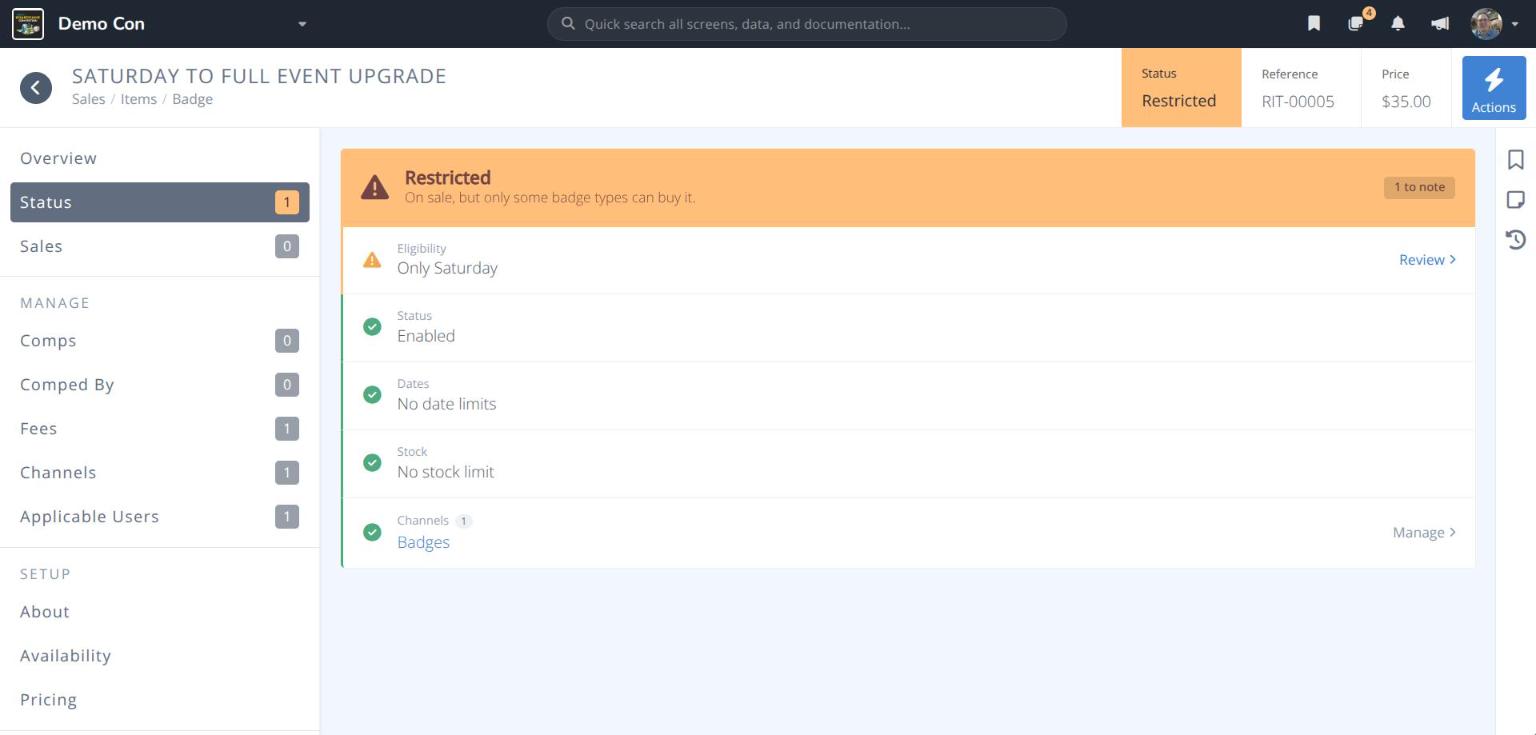
Task: Click the Actions lightning button
Action: tap(1494, 88)
